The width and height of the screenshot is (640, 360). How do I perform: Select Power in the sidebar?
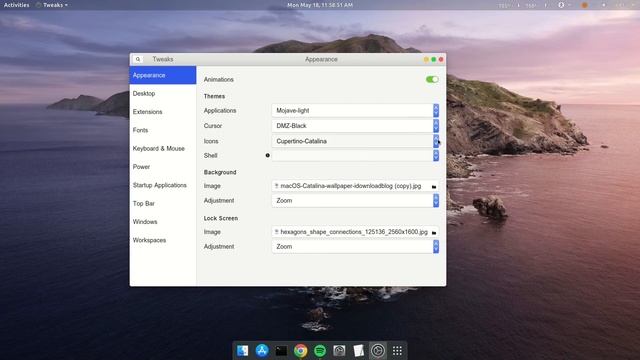(163, 167)
